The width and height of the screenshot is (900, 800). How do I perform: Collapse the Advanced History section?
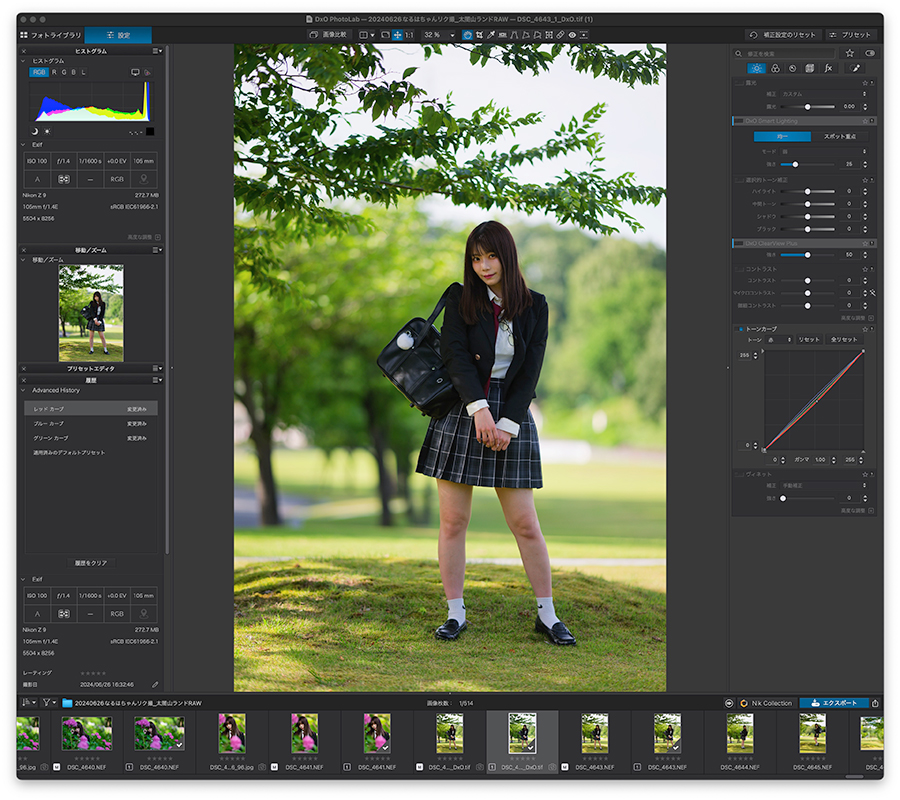pyautogui.click(x=24, y=390)
